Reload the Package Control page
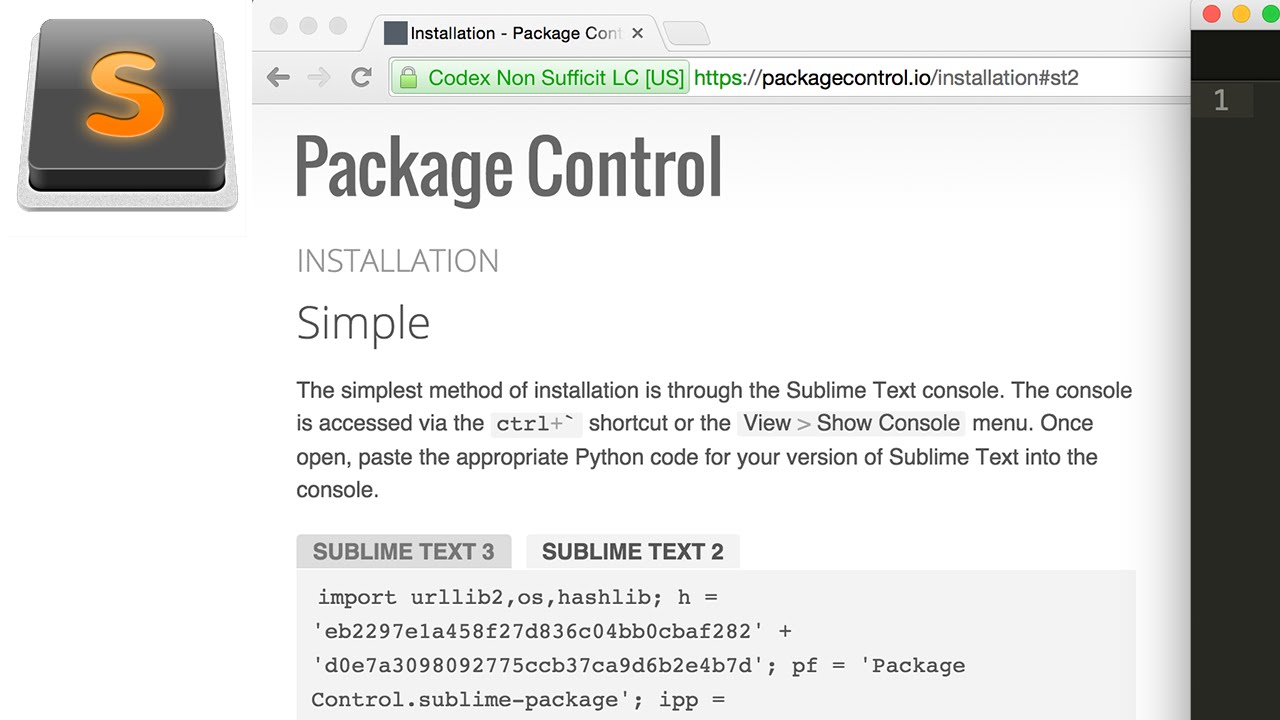 pos(361,77)
